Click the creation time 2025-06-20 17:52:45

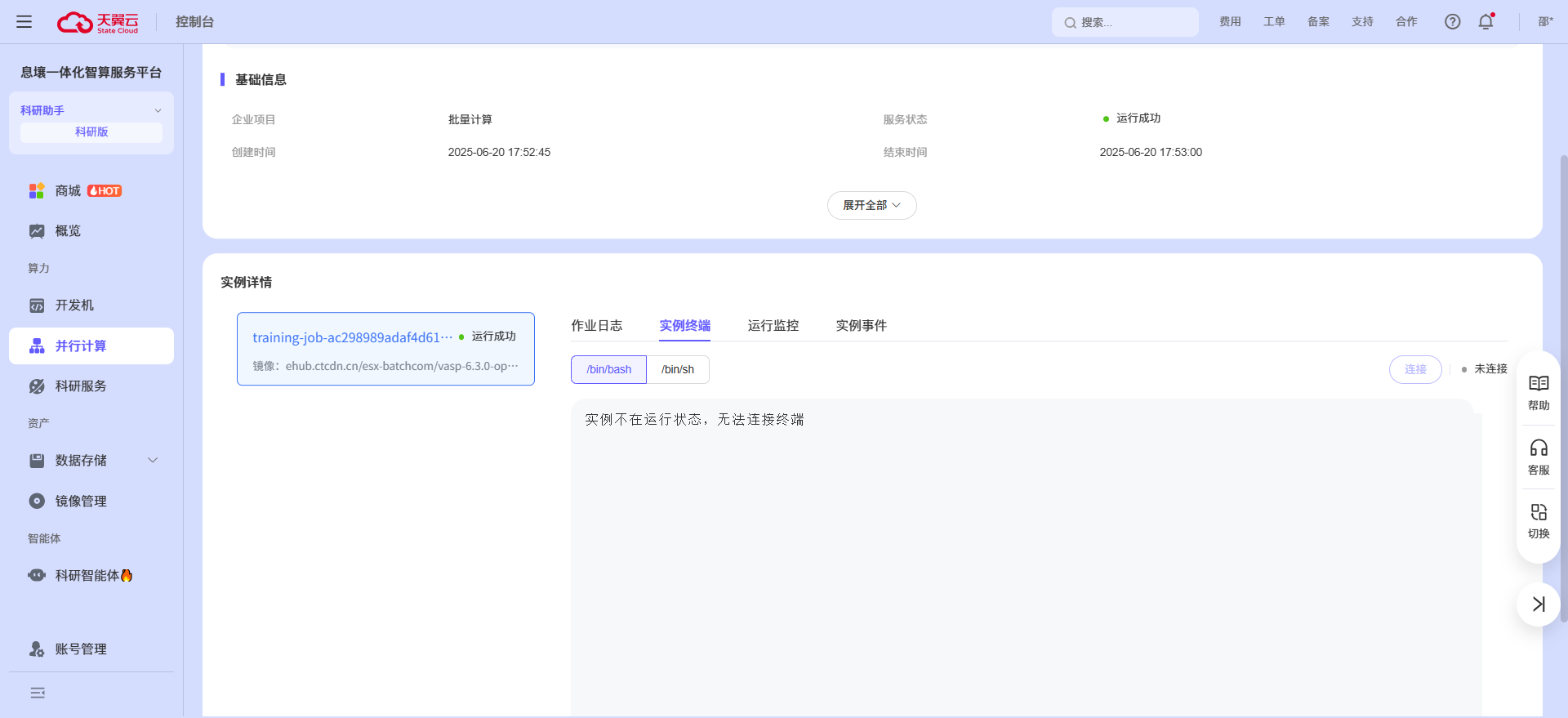[x=499, y=152]
